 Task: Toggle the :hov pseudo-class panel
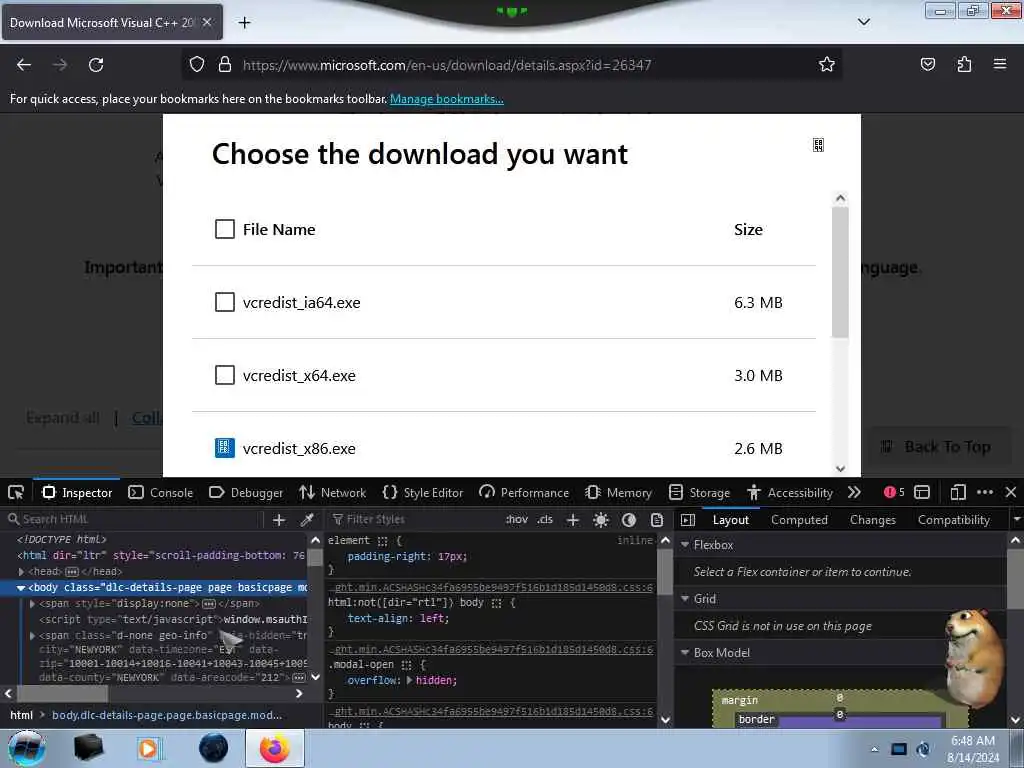(517, 520)
